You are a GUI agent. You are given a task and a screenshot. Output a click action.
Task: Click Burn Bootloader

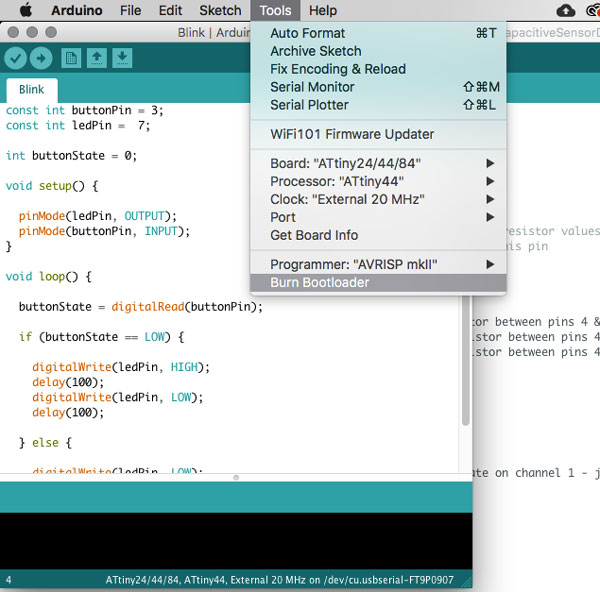pyautogui.click(x=378, y=282)
